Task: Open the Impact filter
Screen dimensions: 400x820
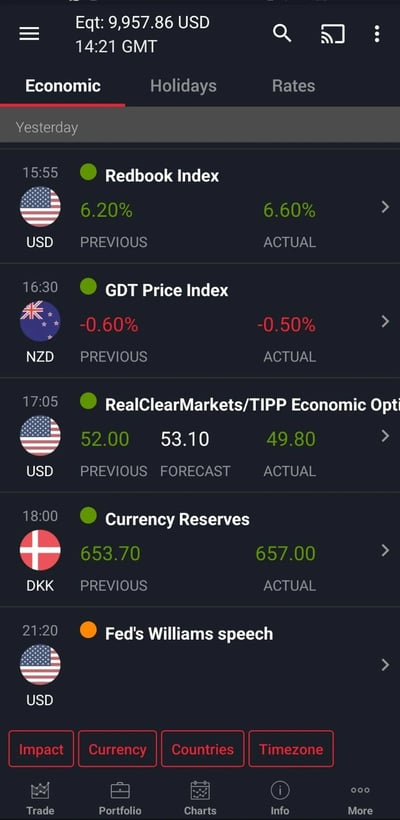Action: (x=41, y=749)
